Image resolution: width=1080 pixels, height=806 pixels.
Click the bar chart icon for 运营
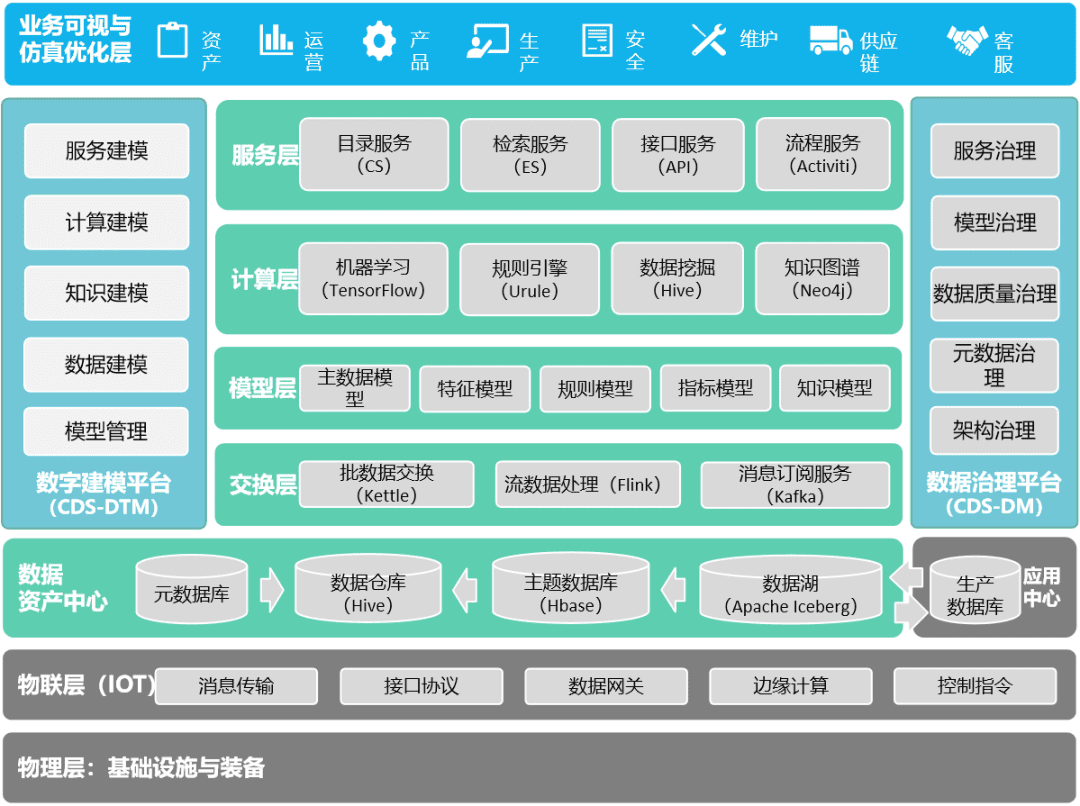point(276,40)
